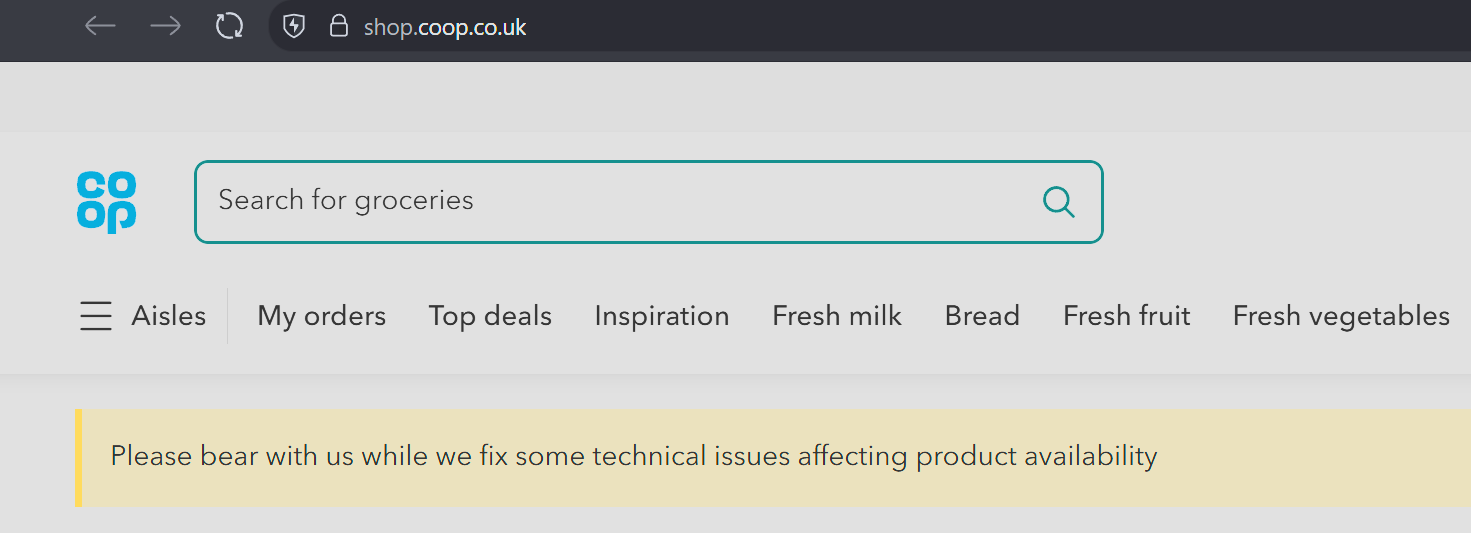Click the yellow technical issues notice banner

tap(773, 458)
